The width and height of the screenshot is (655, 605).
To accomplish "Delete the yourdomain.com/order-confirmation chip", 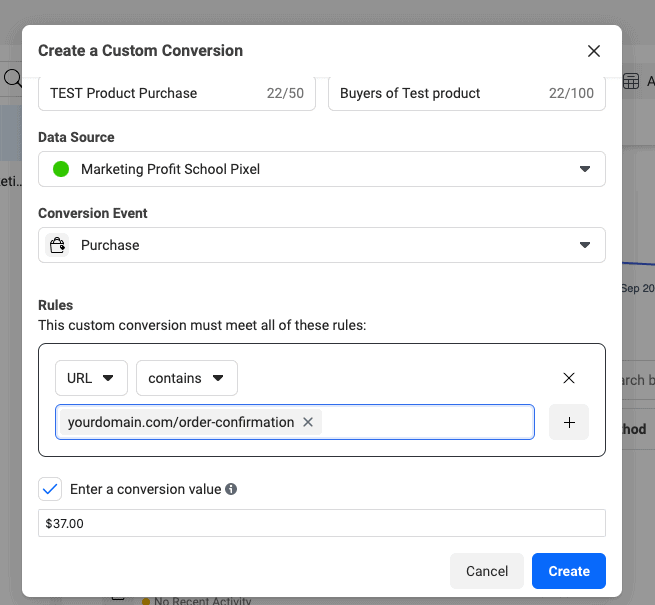I will pyautogui.click(x=308, y=422).
